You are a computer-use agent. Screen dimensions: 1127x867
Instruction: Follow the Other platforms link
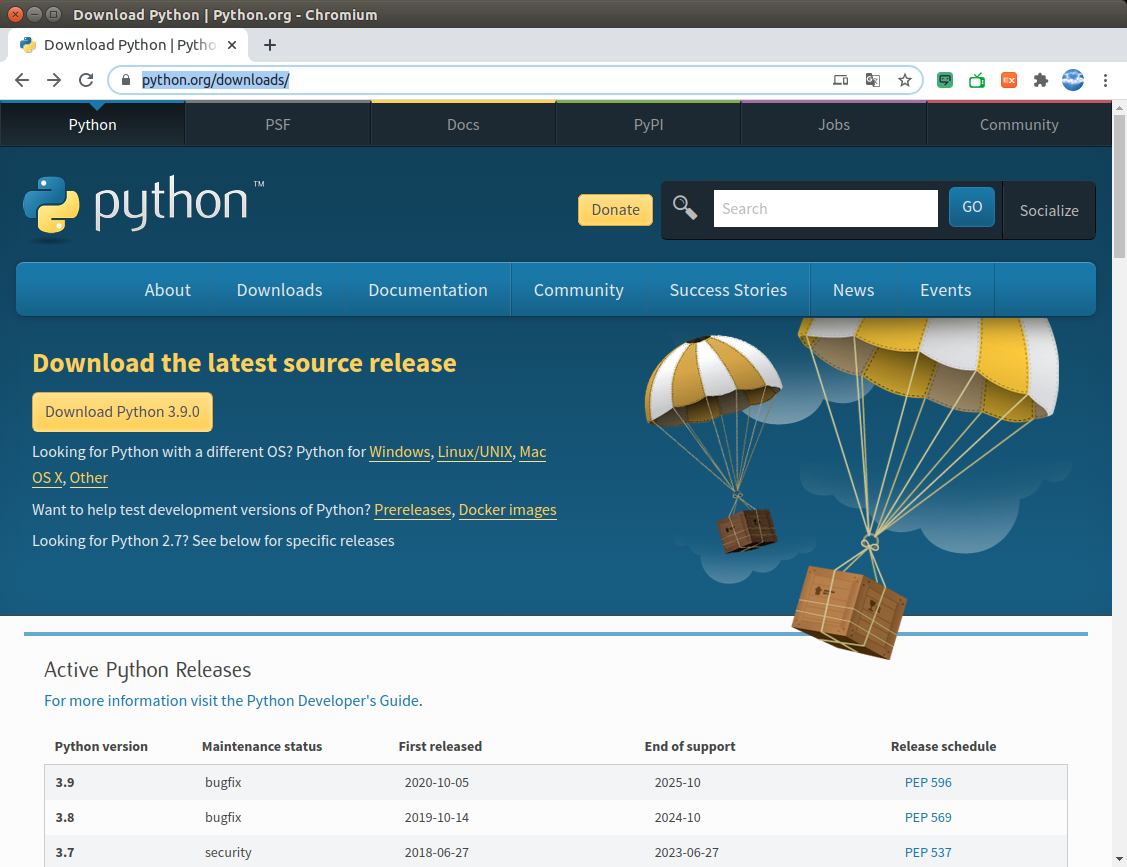[88, 478]
